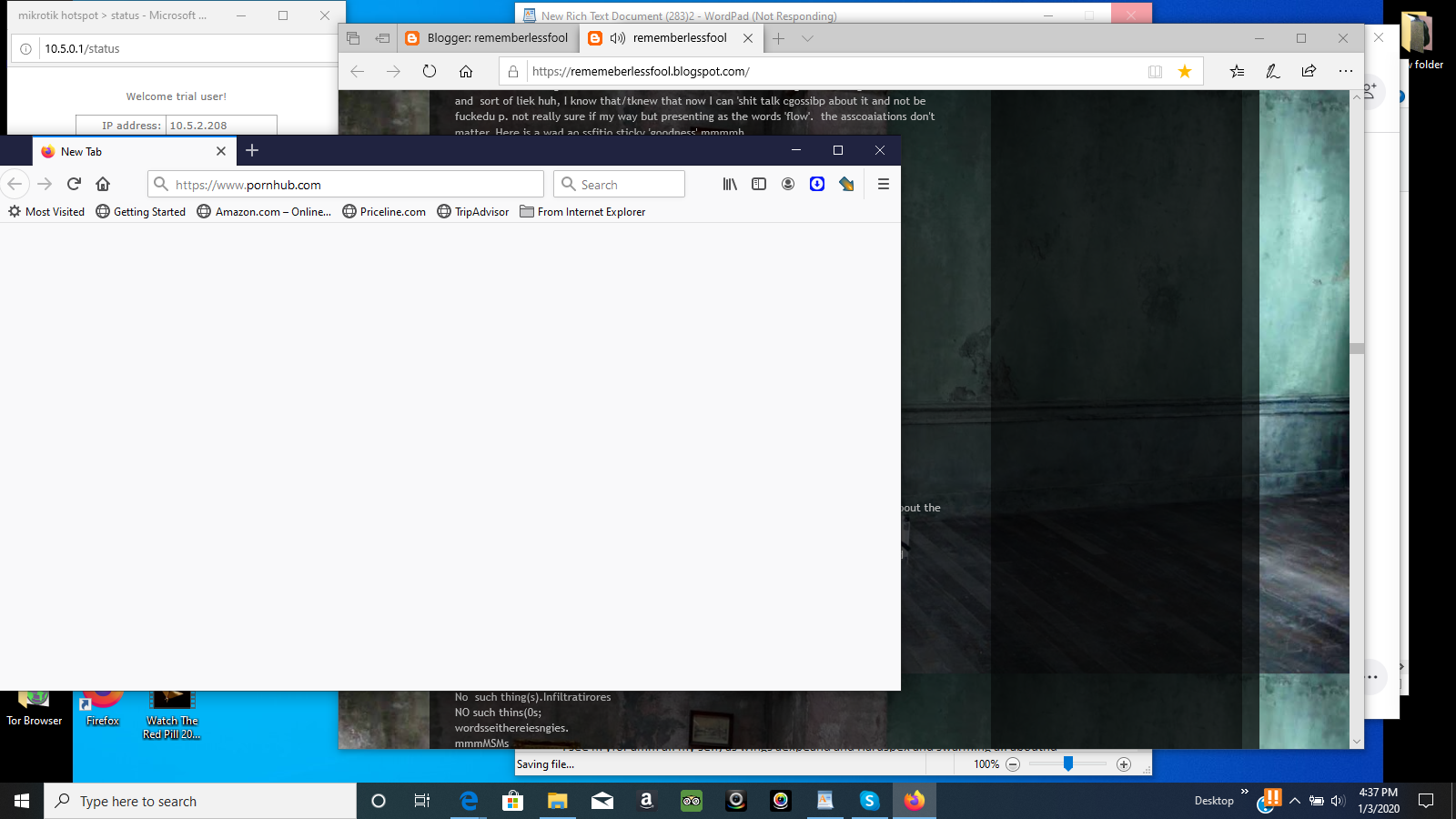Open the Getting Started bookmark
Screen dimensions: 1456x819
pyautogui.click(x=141, y=211)
